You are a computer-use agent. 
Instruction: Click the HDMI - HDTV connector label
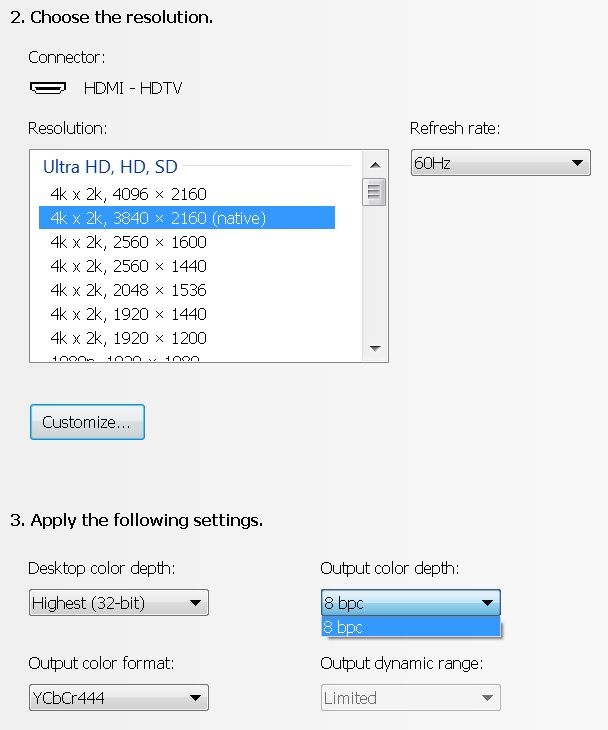tap(133, 88)
